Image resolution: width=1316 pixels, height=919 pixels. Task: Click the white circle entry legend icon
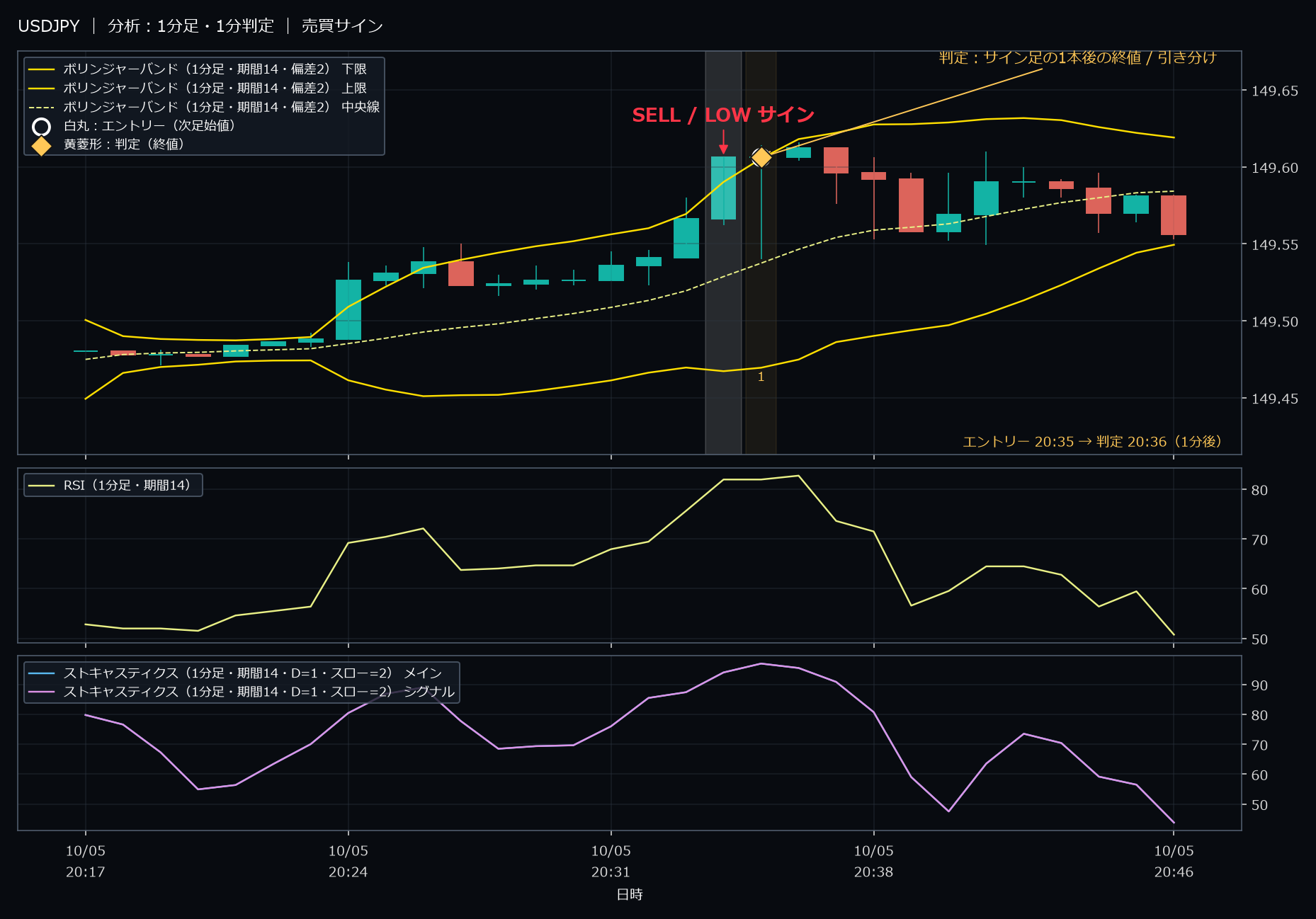(42, 127)
